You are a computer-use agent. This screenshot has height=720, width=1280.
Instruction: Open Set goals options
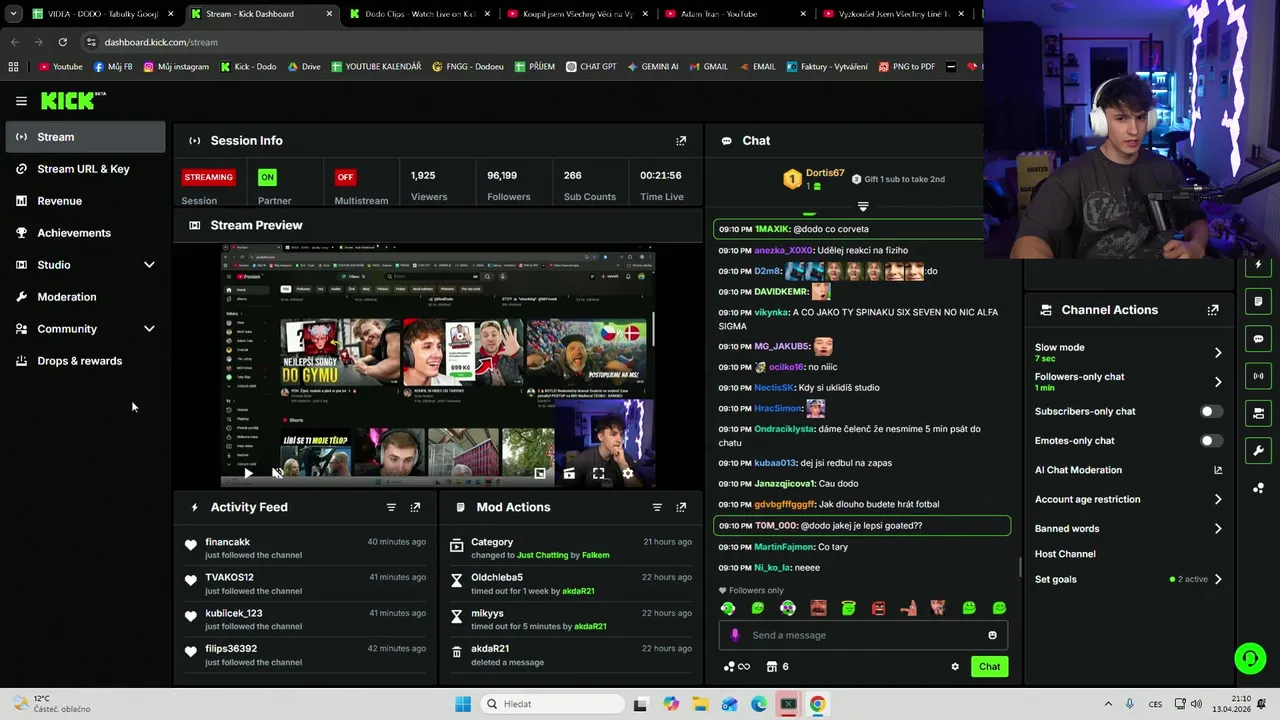(1128, 579)
